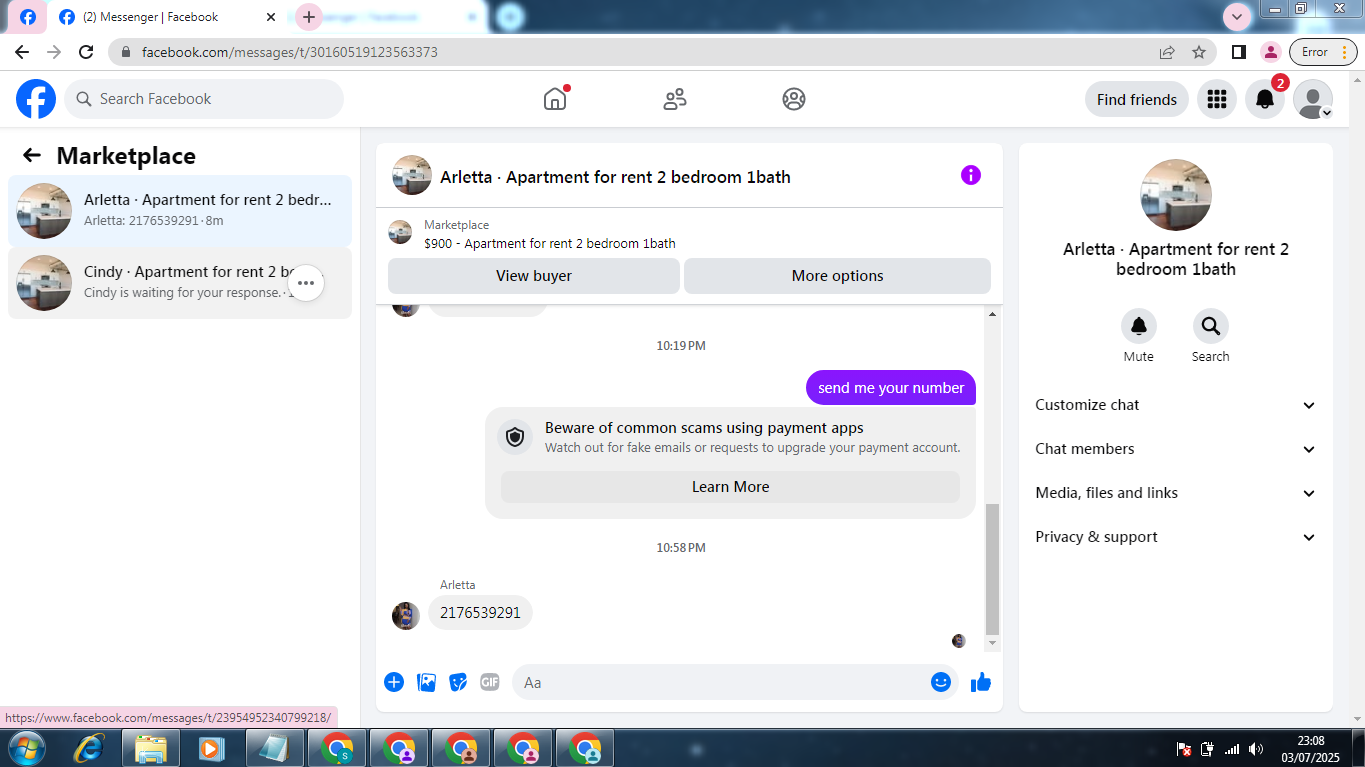Viewport: 1365px width, 767px height.
Task: Open the notifications bell with badge
Action: (1265, 99)
